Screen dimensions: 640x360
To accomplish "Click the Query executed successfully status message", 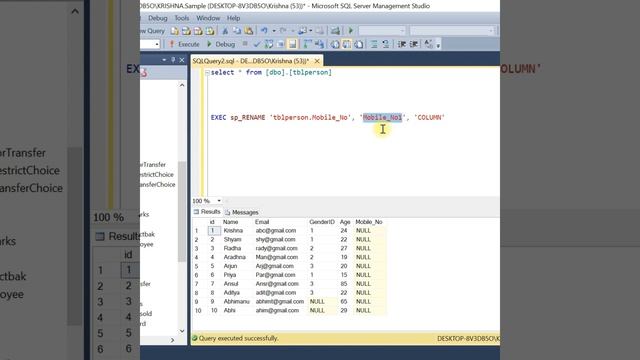I will (238, 338).
